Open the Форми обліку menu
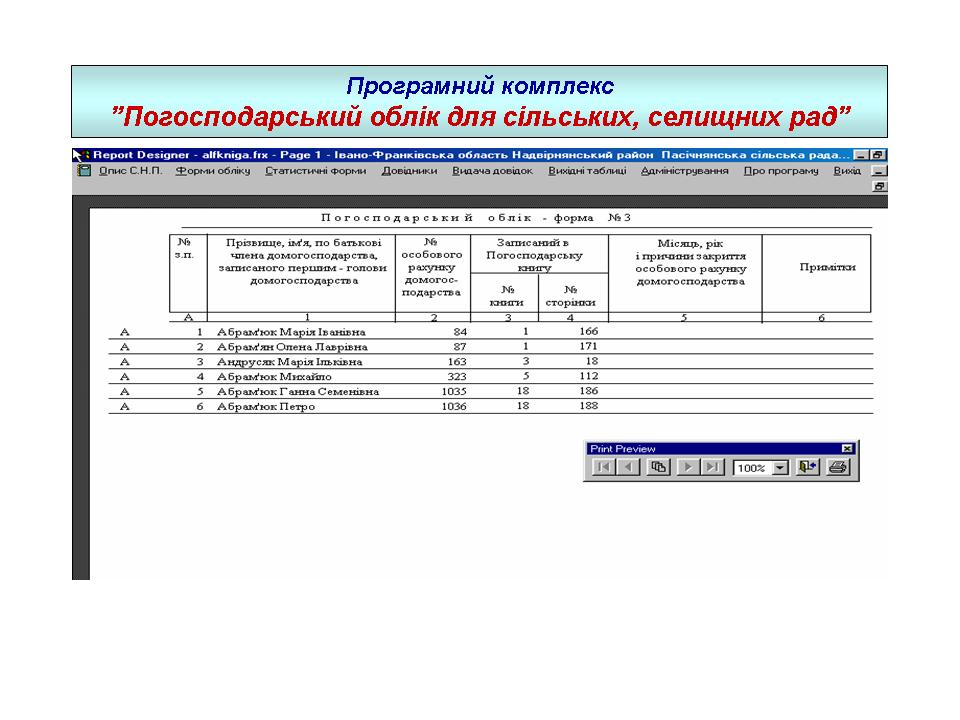The width and height of the screenshot is (960, 720). click(212, 171)
